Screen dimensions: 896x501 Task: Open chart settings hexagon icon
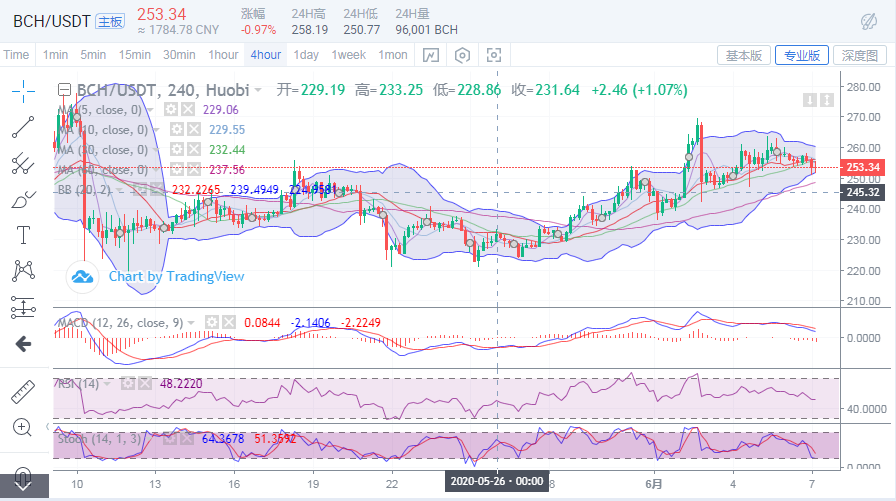[462, 55]
